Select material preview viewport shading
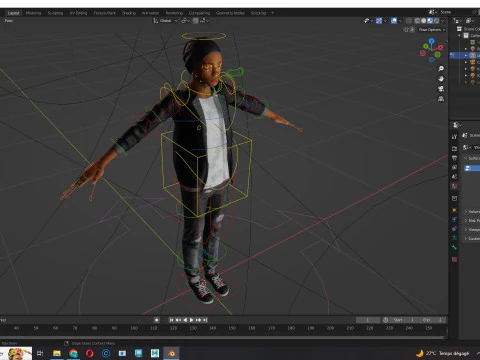 [430, 21]
